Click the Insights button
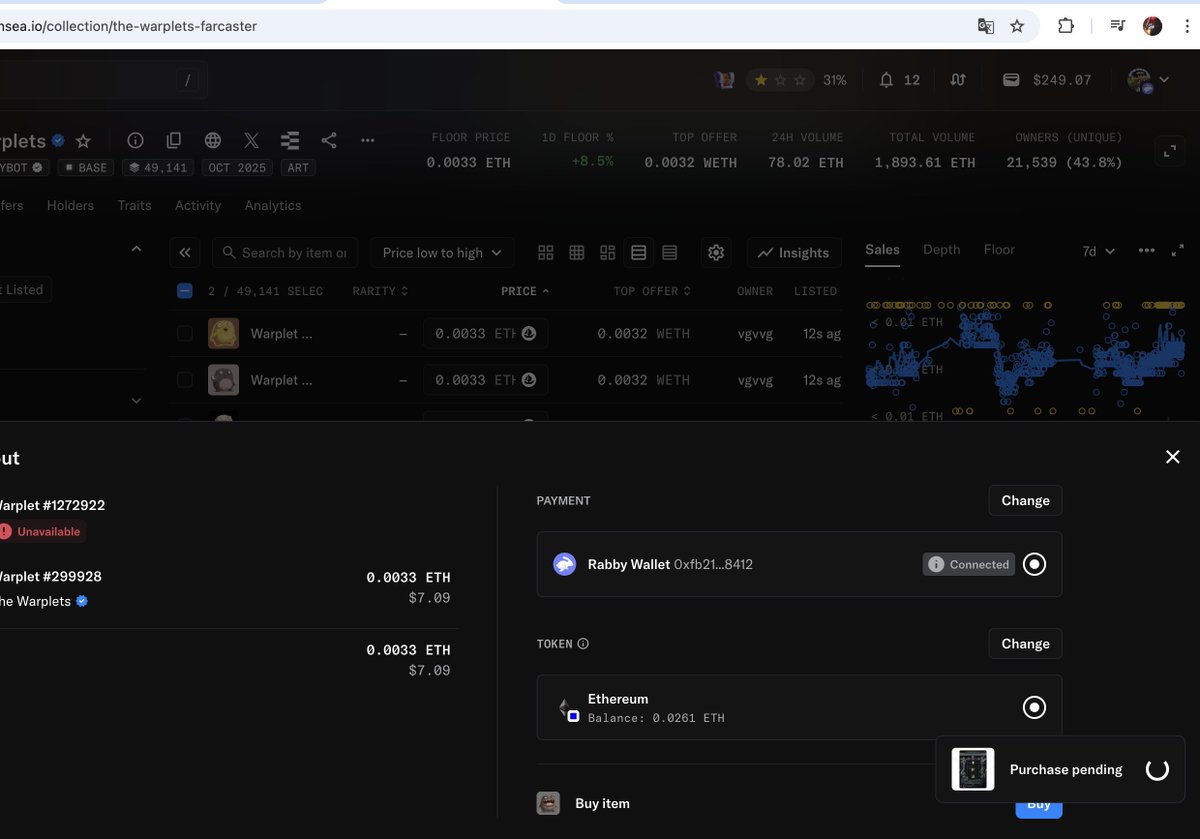1200x839 pixels. 794,253
